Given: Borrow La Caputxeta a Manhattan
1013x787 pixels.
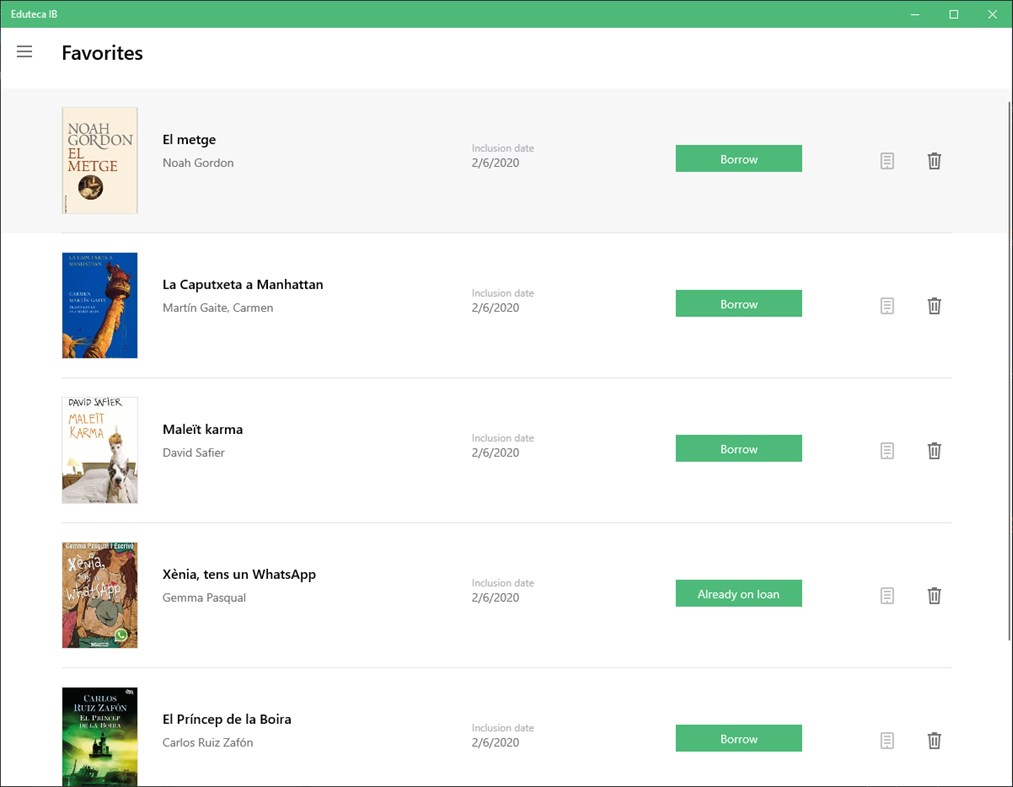Looking at the screenshot, I should [x=738, y=303].
